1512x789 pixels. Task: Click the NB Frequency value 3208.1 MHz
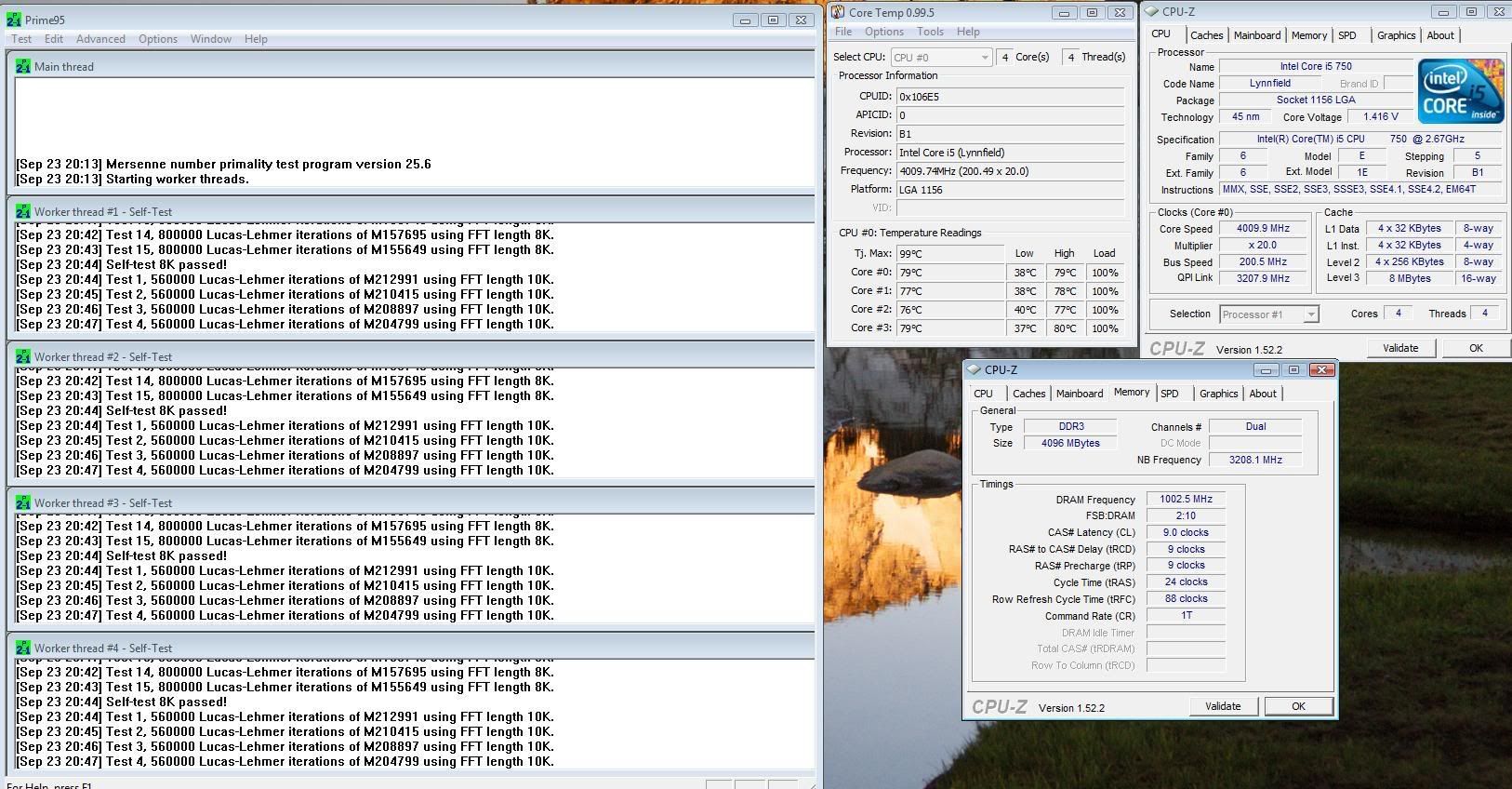pos(1255,460)
